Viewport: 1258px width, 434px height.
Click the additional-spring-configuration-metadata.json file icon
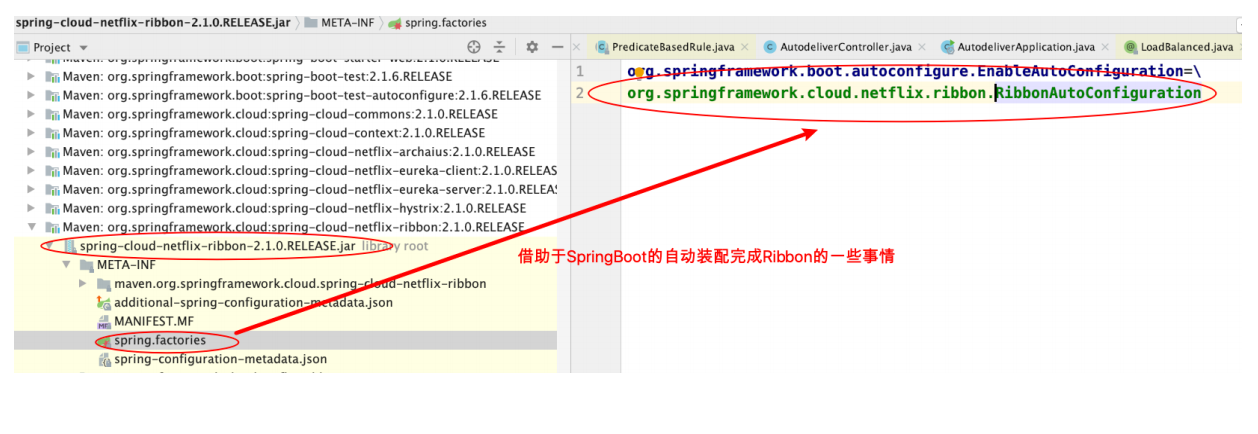[x=103, y=302]
